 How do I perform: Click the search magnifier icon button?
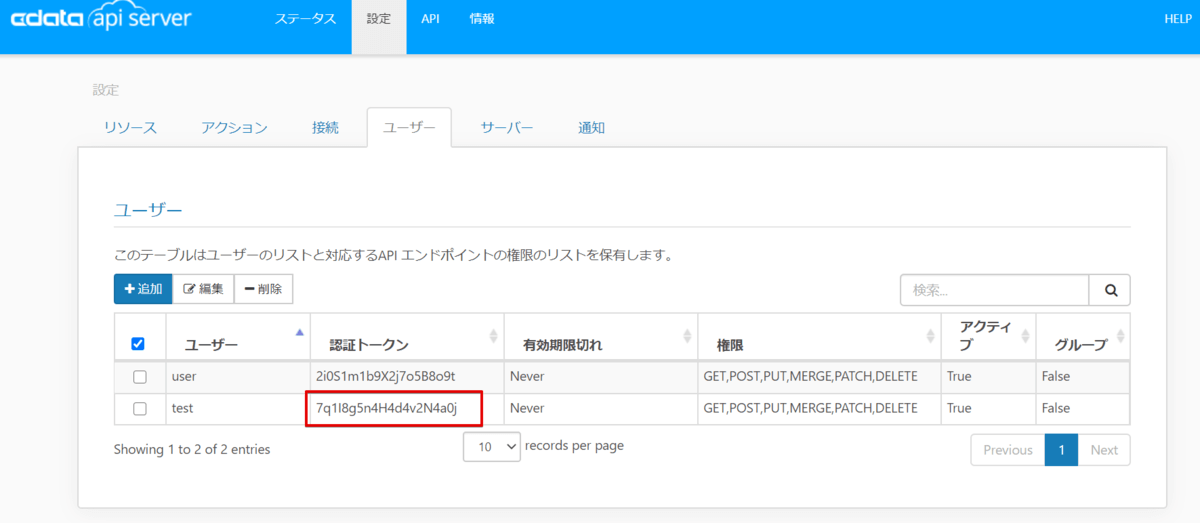pos(1110,290)
